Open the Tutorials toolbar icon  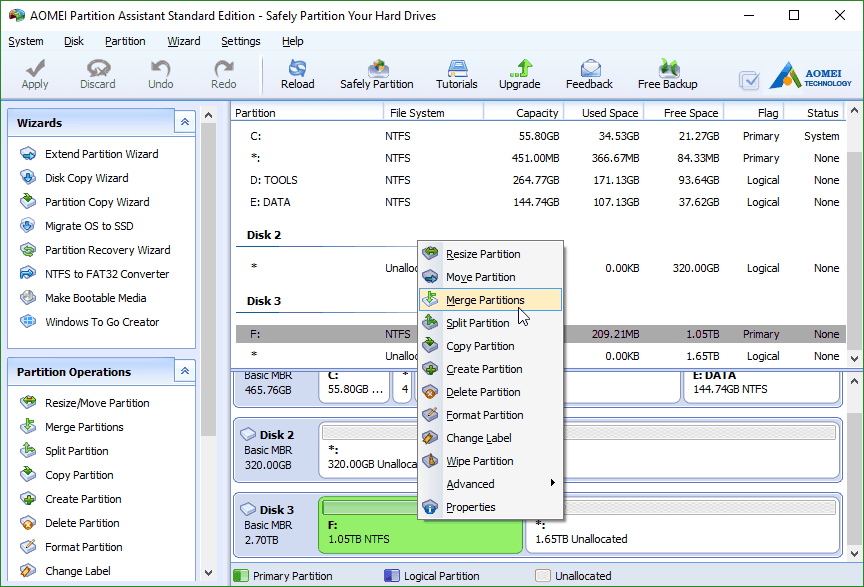tap(457, 68)
